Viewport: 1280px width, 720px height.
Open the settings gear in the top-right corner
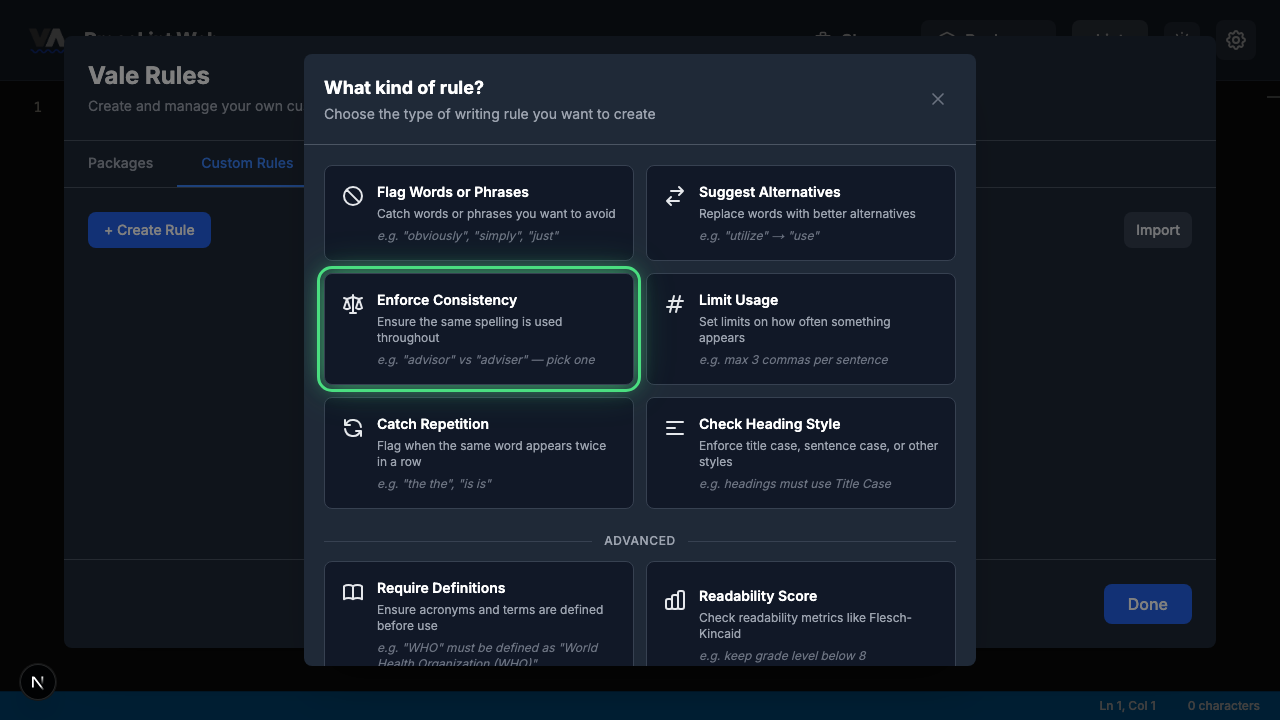click(1236, 40)
